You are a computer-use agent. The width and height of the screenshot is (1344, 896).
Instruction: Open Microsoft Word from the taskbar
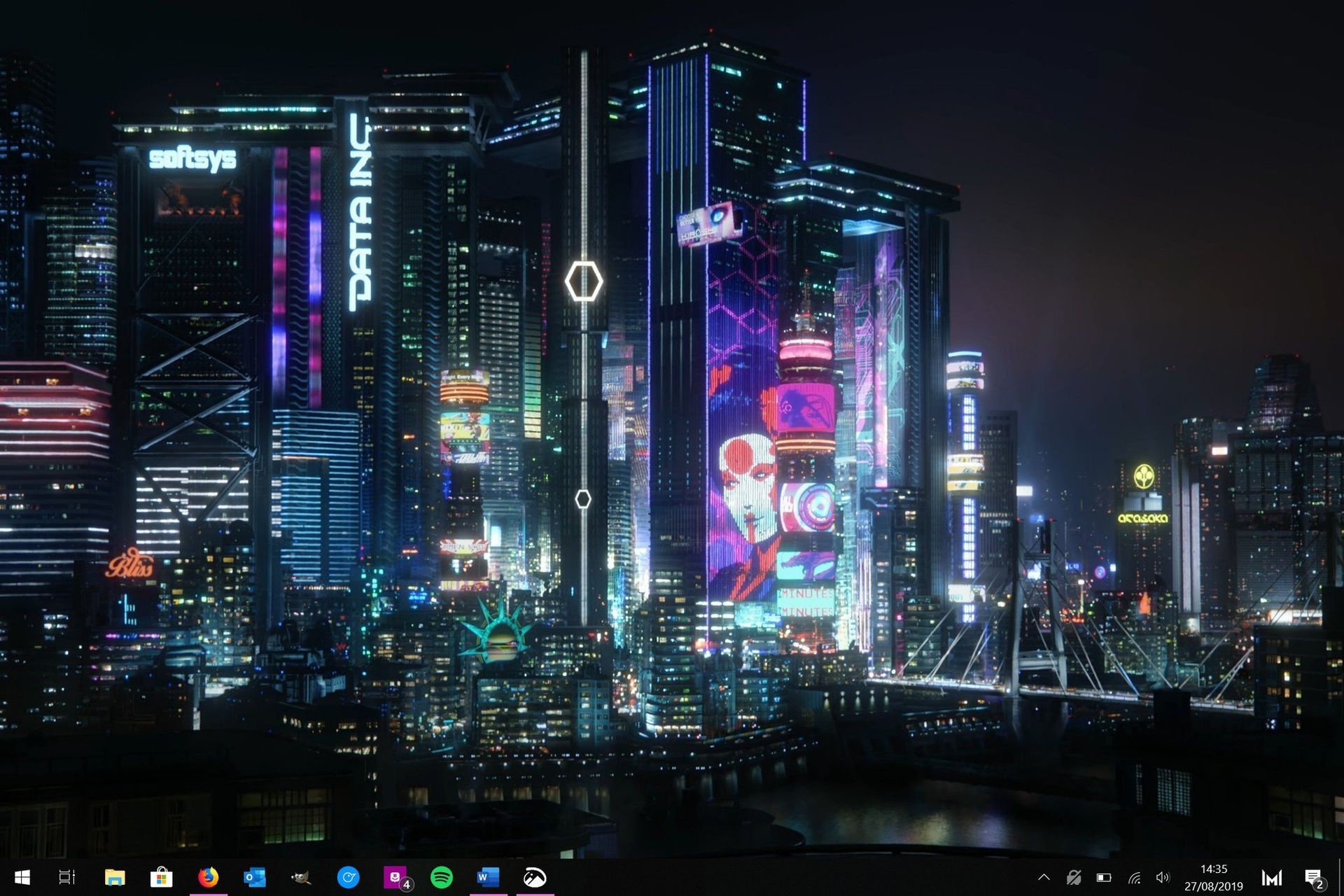click(x=489, y=876)
